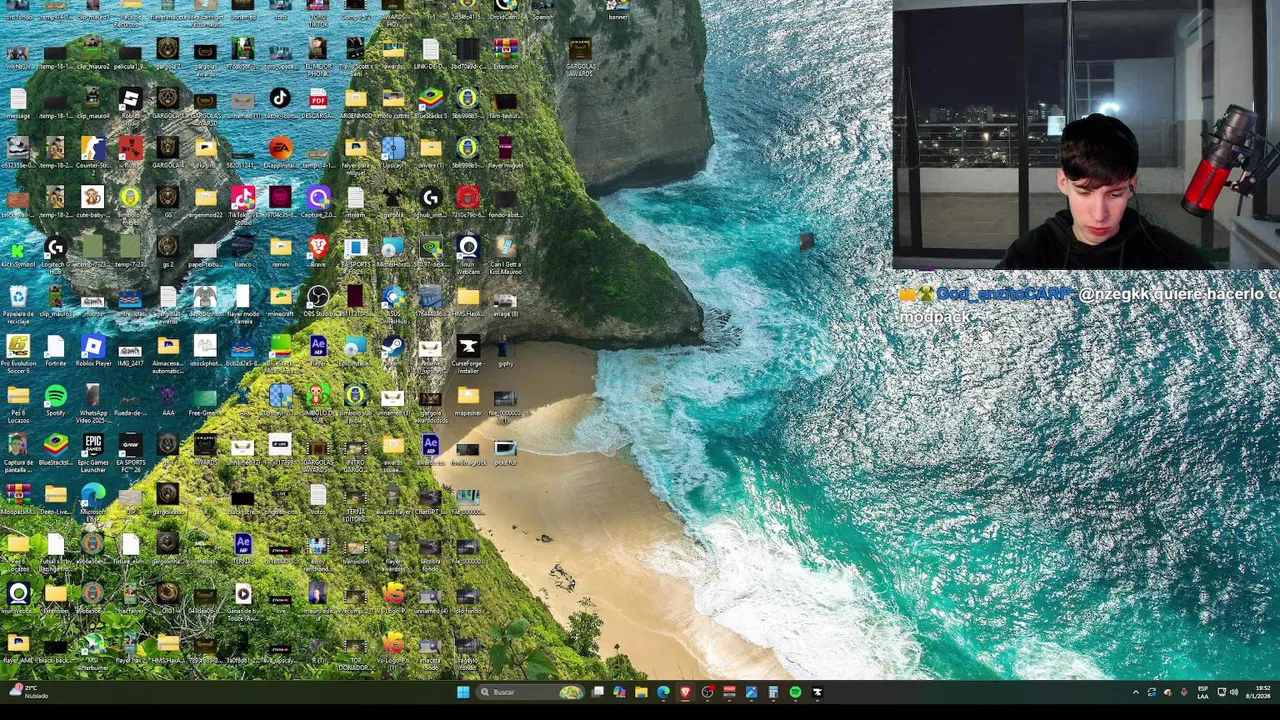Launch OBS Studio from the desktop
Viewport: 1280px width, 720px height.
[x=318, y=301]
